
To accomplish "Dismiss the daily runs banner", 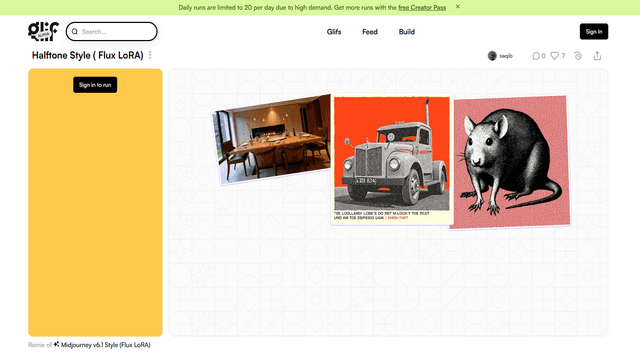I will click(x=458, y=7).
